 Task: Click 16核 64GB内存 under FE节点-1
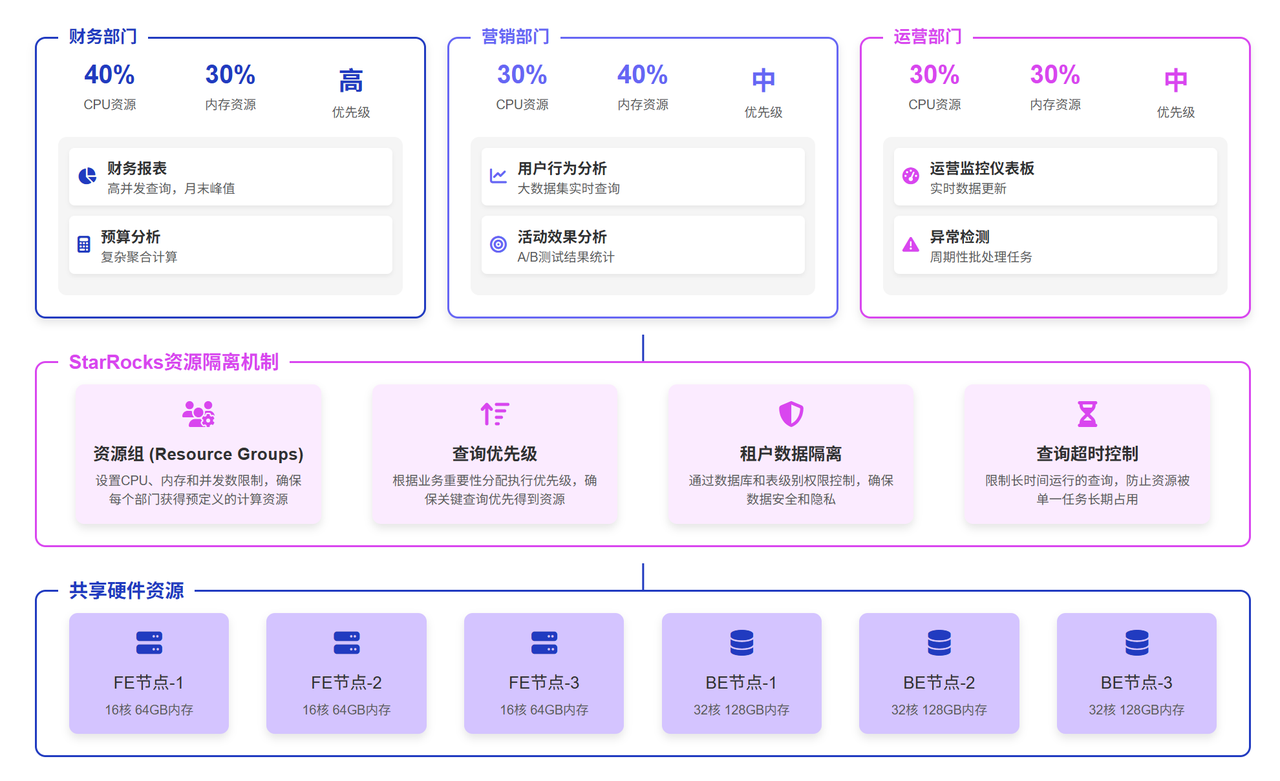[149, 710]
